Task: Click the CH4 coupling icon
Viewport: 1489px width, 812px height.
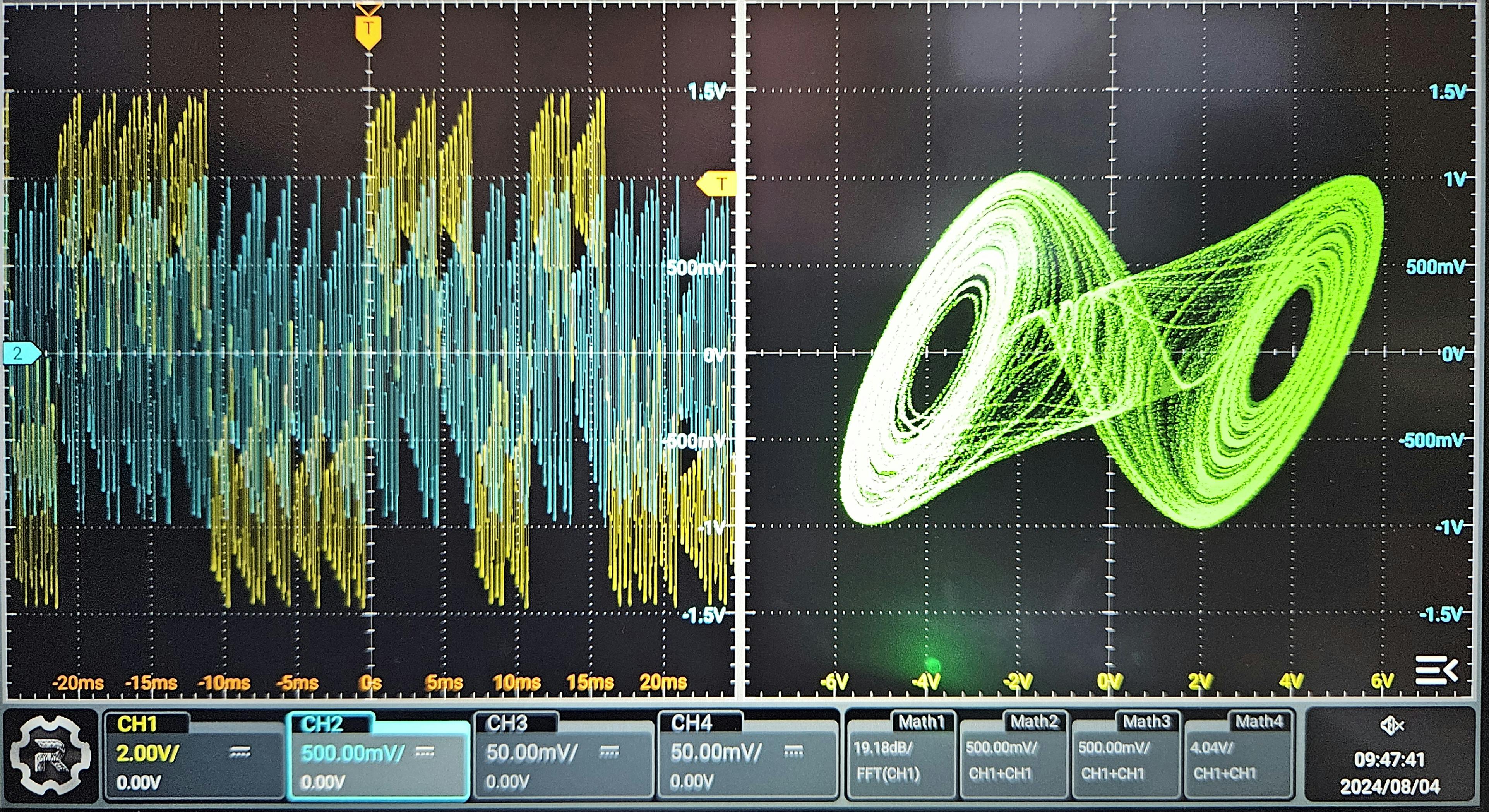Action: [x=793, y=752]
